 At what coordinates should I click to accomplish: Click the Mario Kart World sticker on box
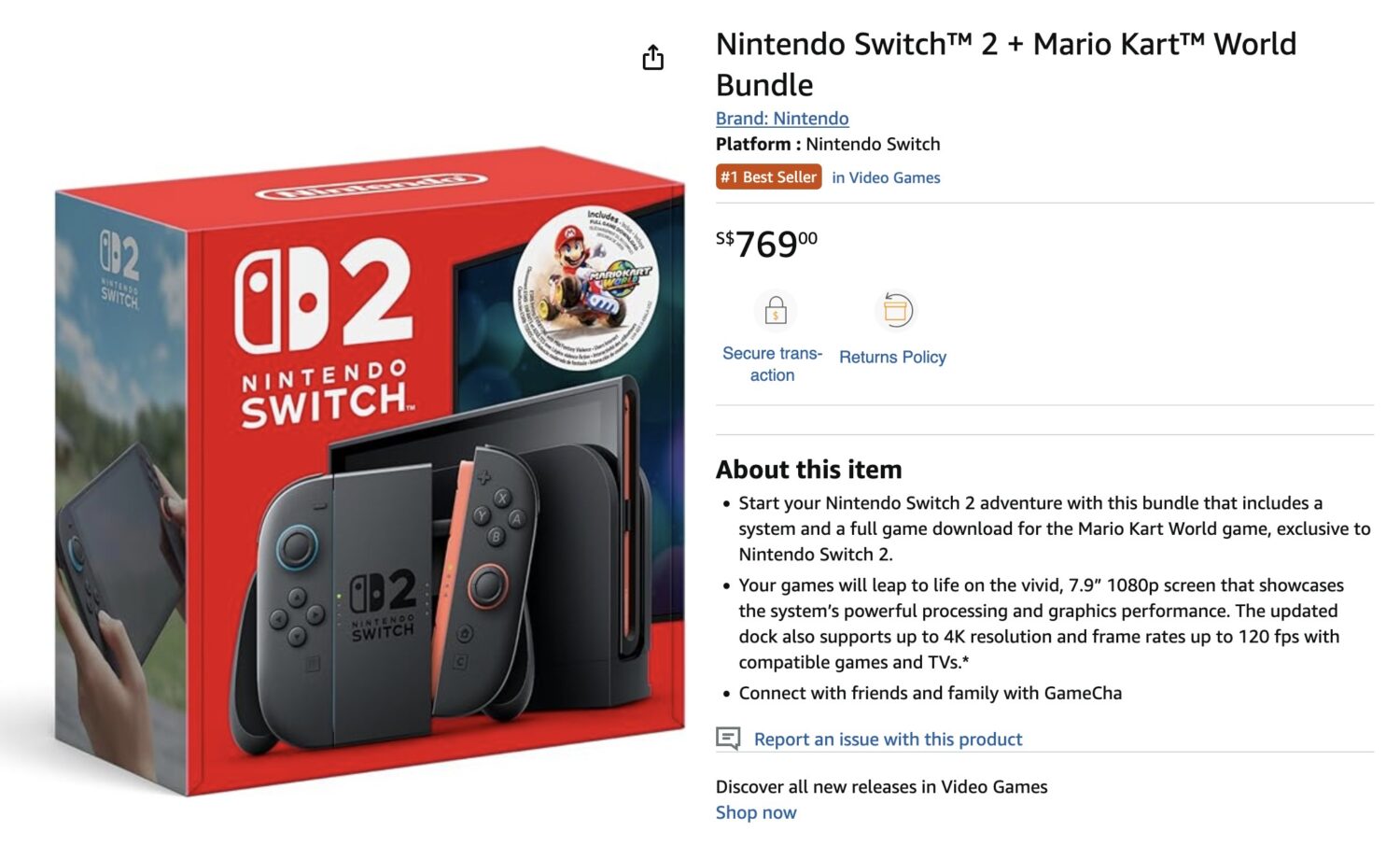586,287
